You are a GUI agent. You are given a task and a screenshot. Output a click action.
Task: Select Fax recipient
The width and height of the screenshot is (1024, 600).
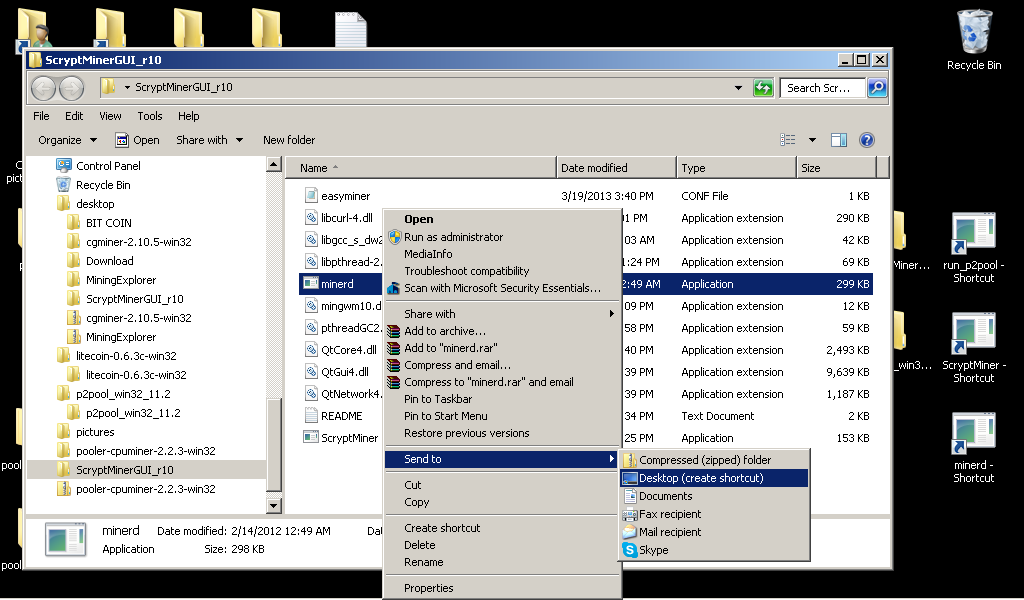pos(714,514)
